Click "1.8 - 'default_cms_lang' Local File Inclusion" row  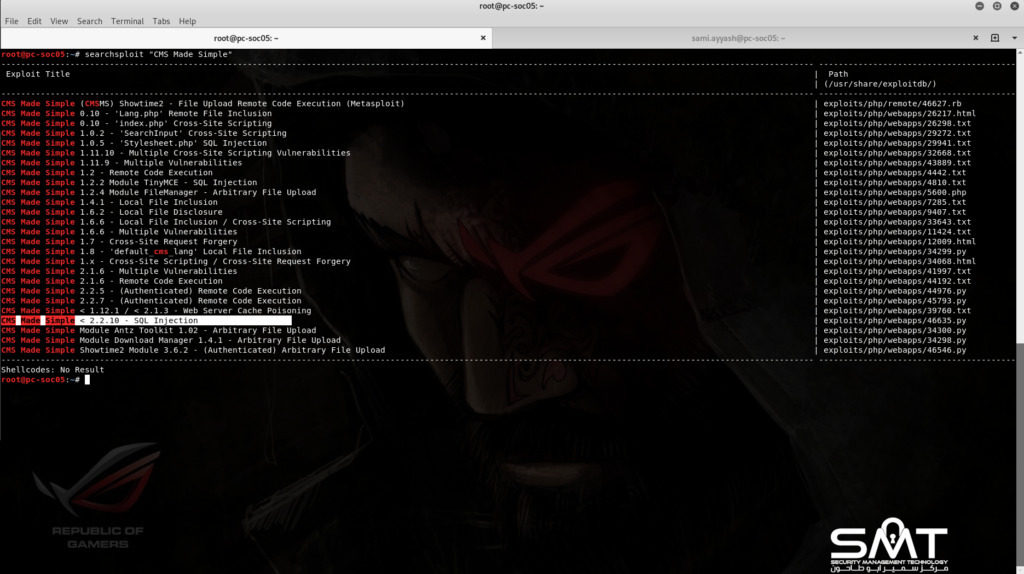[151, 251]
